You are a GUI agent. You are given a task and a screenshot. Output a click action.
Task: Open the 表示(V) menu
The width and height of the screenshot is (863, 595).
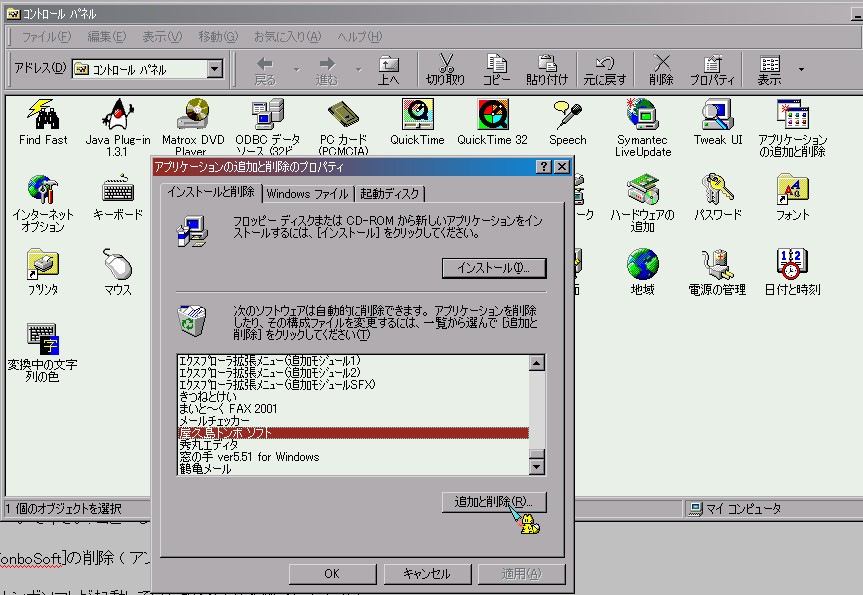tap(162, 37)
